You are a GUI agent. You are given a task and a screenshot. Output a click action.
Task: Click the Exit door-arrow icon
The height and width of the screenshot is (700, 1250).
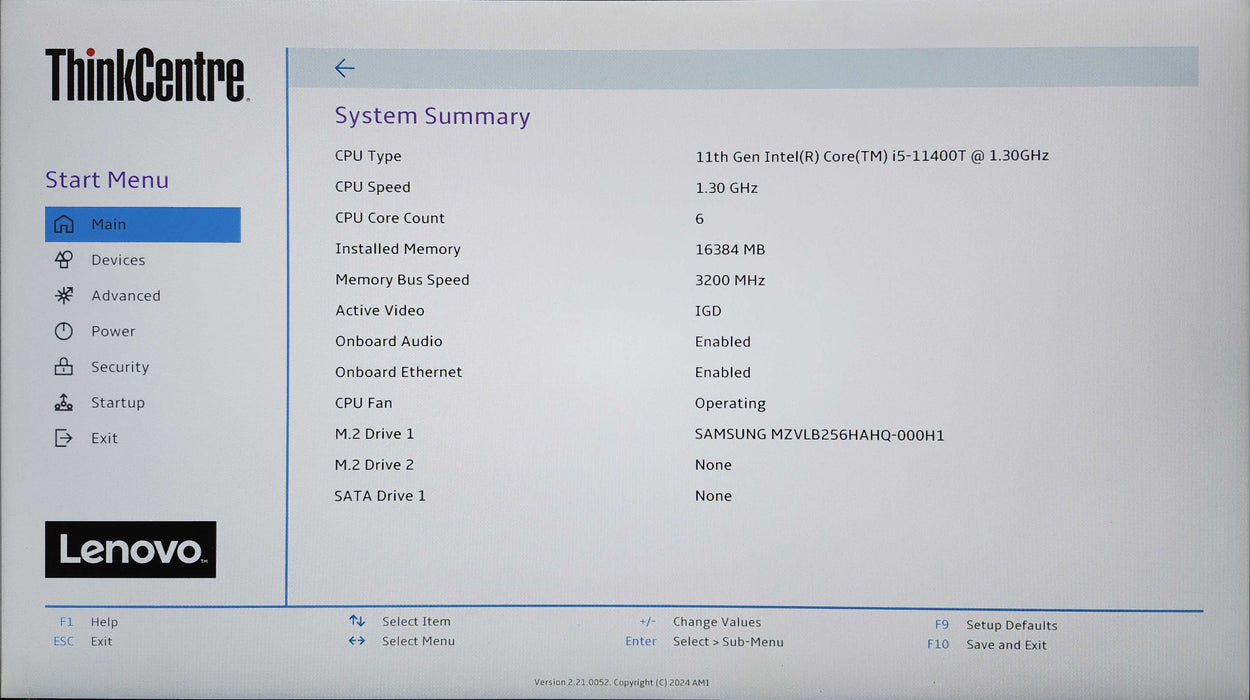click(x=64, y=438)
